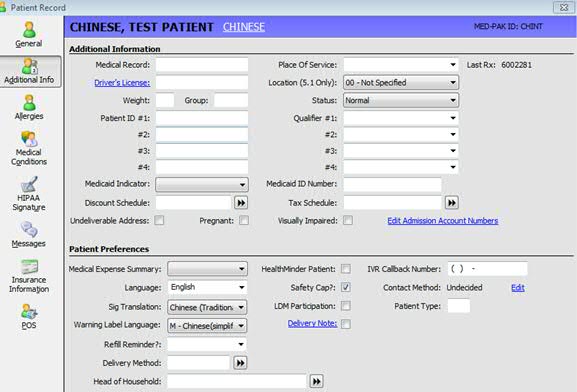The image size is (577, 392).
Task: Enable the LDM Participation checkbox
Action: [x=346, y=306]
